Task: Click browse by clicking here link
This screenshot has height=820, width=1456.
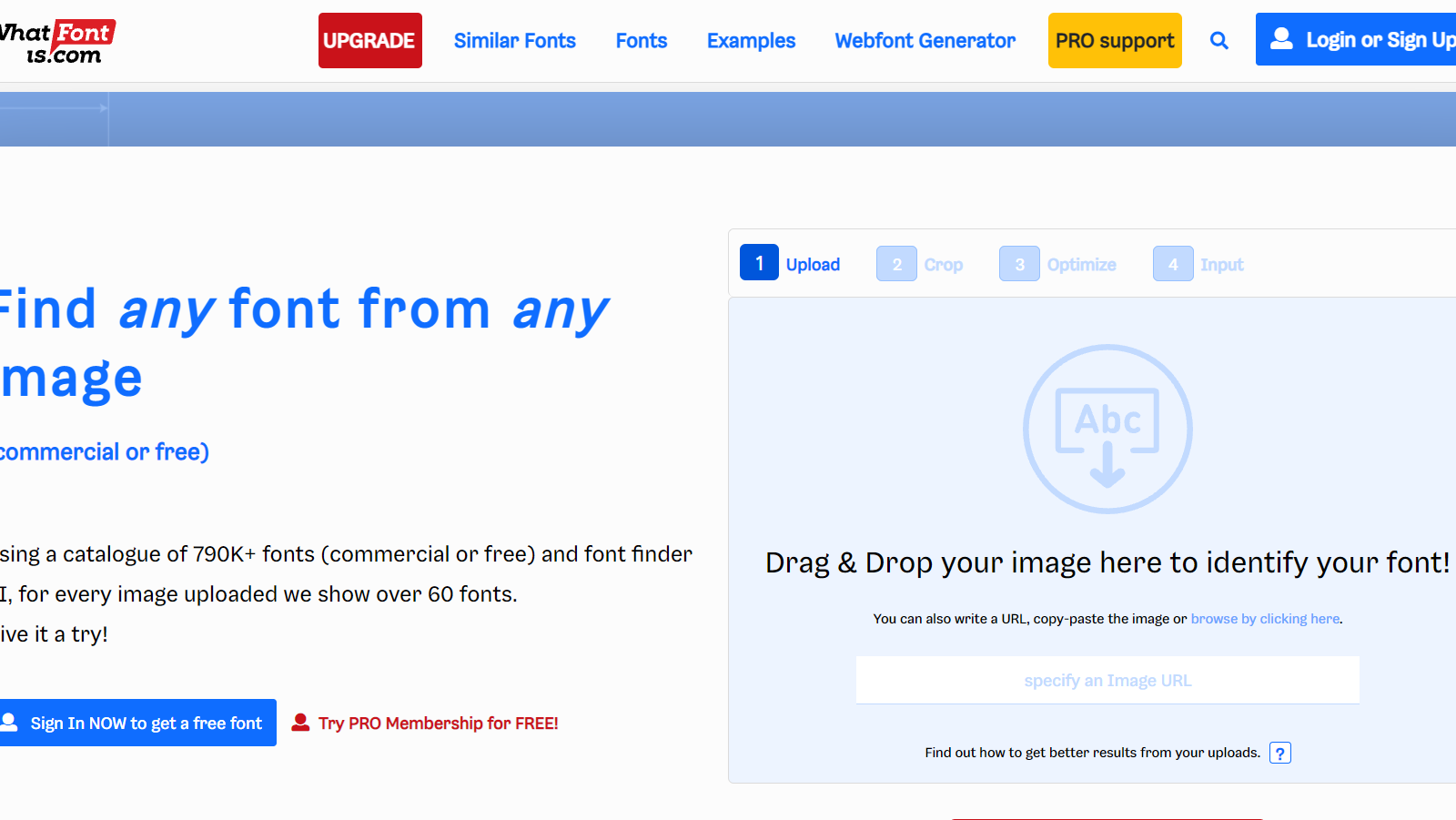Action: pyautogui.click(x=1265, y=619)
